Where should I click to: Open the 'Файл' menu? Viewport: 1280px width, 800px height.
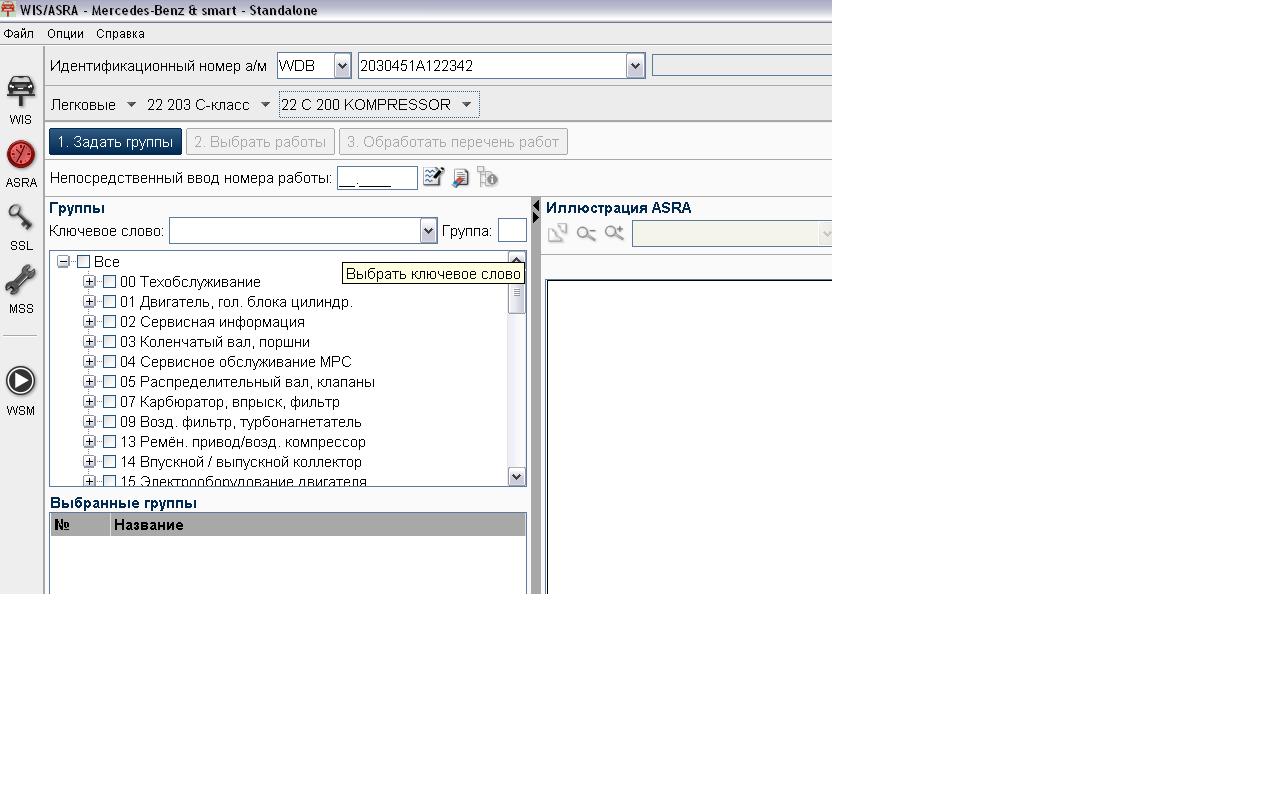pos(19,33)
